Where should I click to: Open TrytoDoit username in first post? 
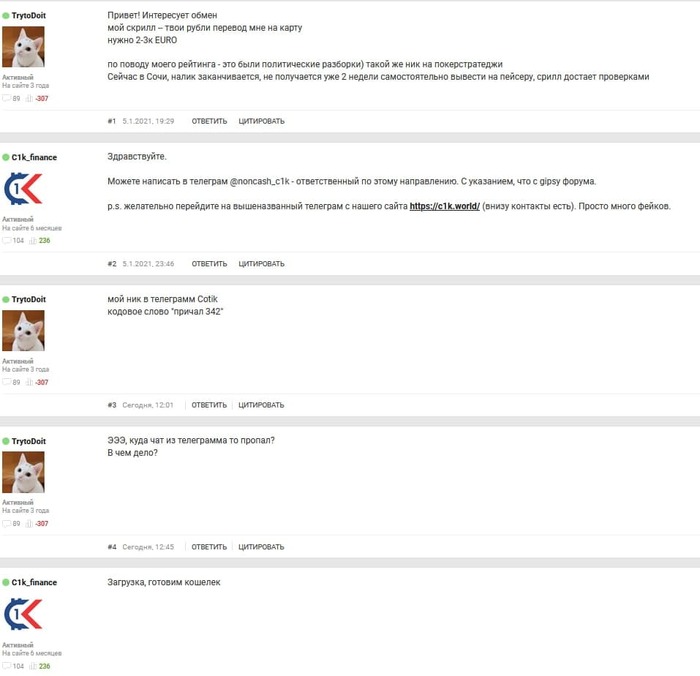click(29, 16)
